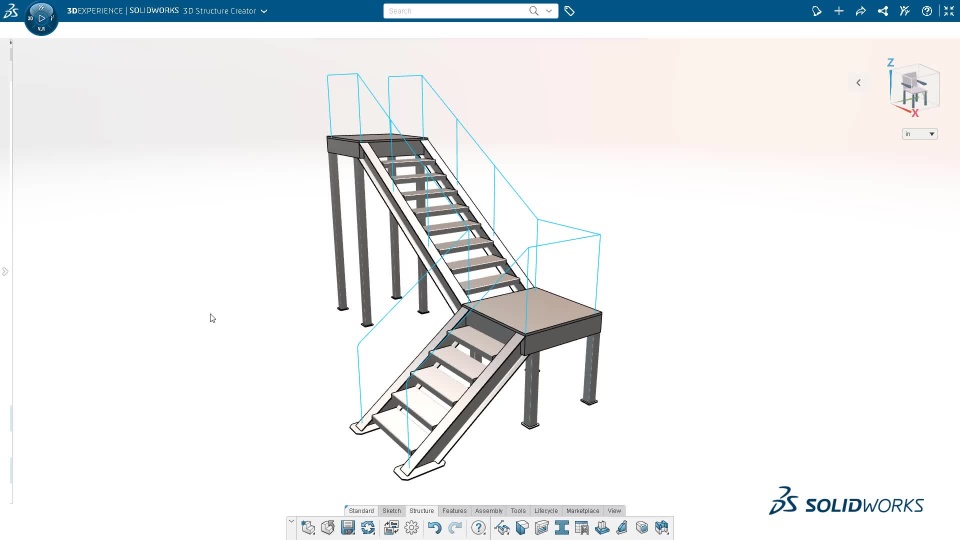The image size is (960, 540).
Task: Switch to the Marketplace tab
Action: pyautogui.click(x=582, y=511)
